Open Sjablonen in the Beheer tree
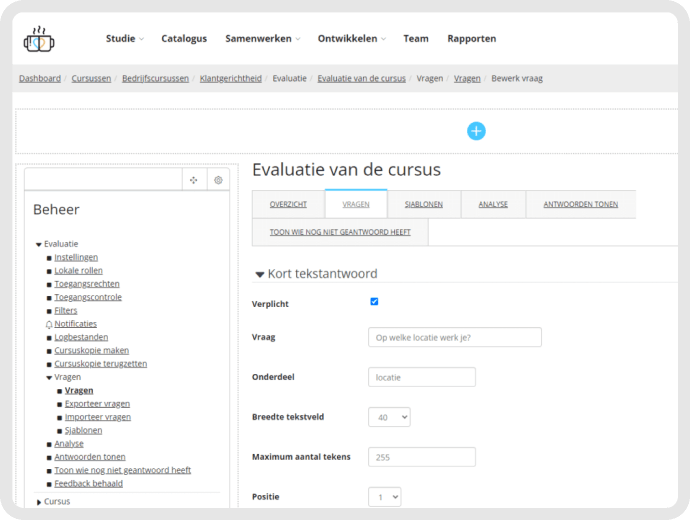 (x=83, y=430)
